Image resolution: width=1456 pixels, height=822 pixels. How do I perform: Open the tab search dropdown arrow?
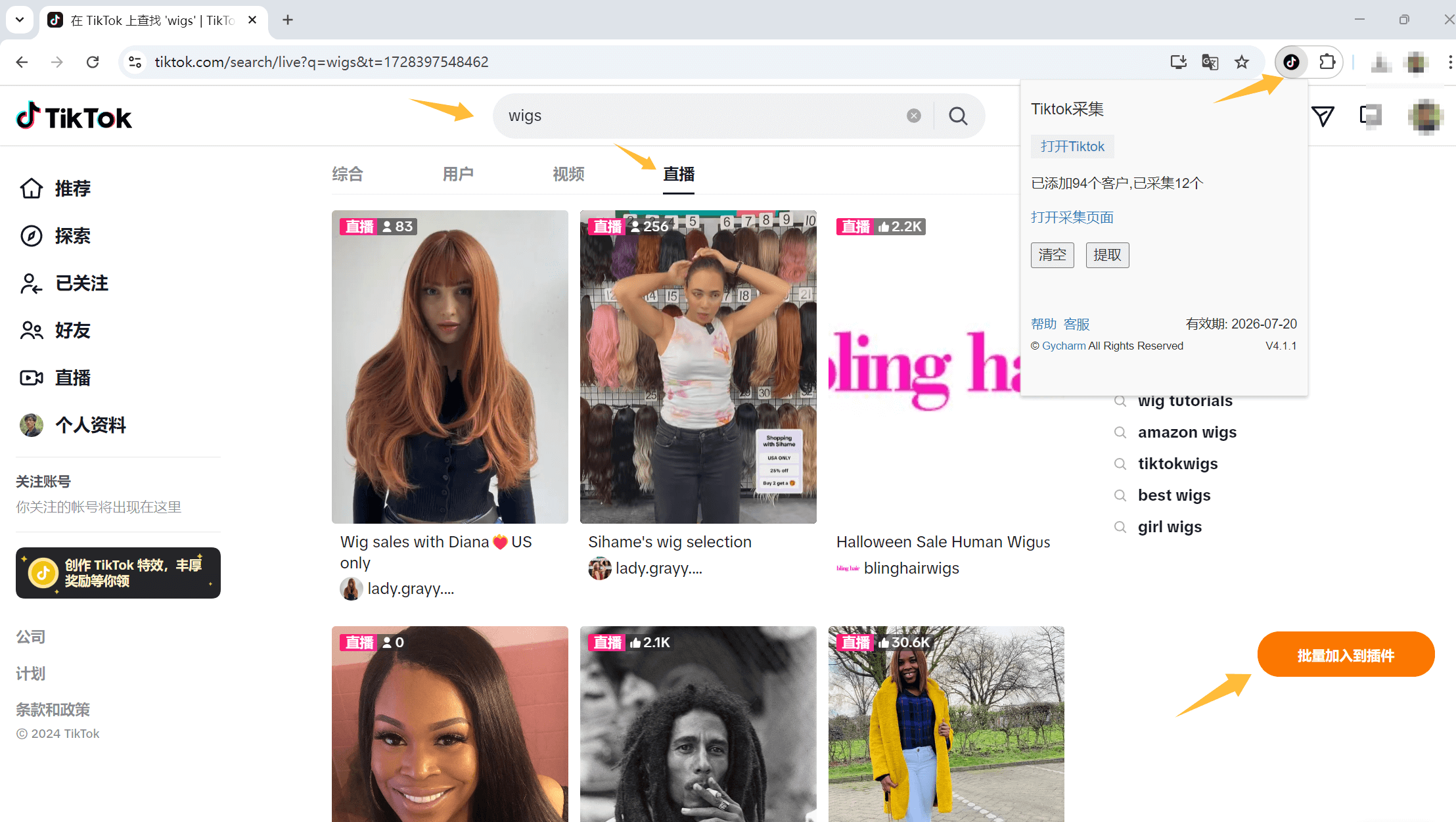[20, 20]
